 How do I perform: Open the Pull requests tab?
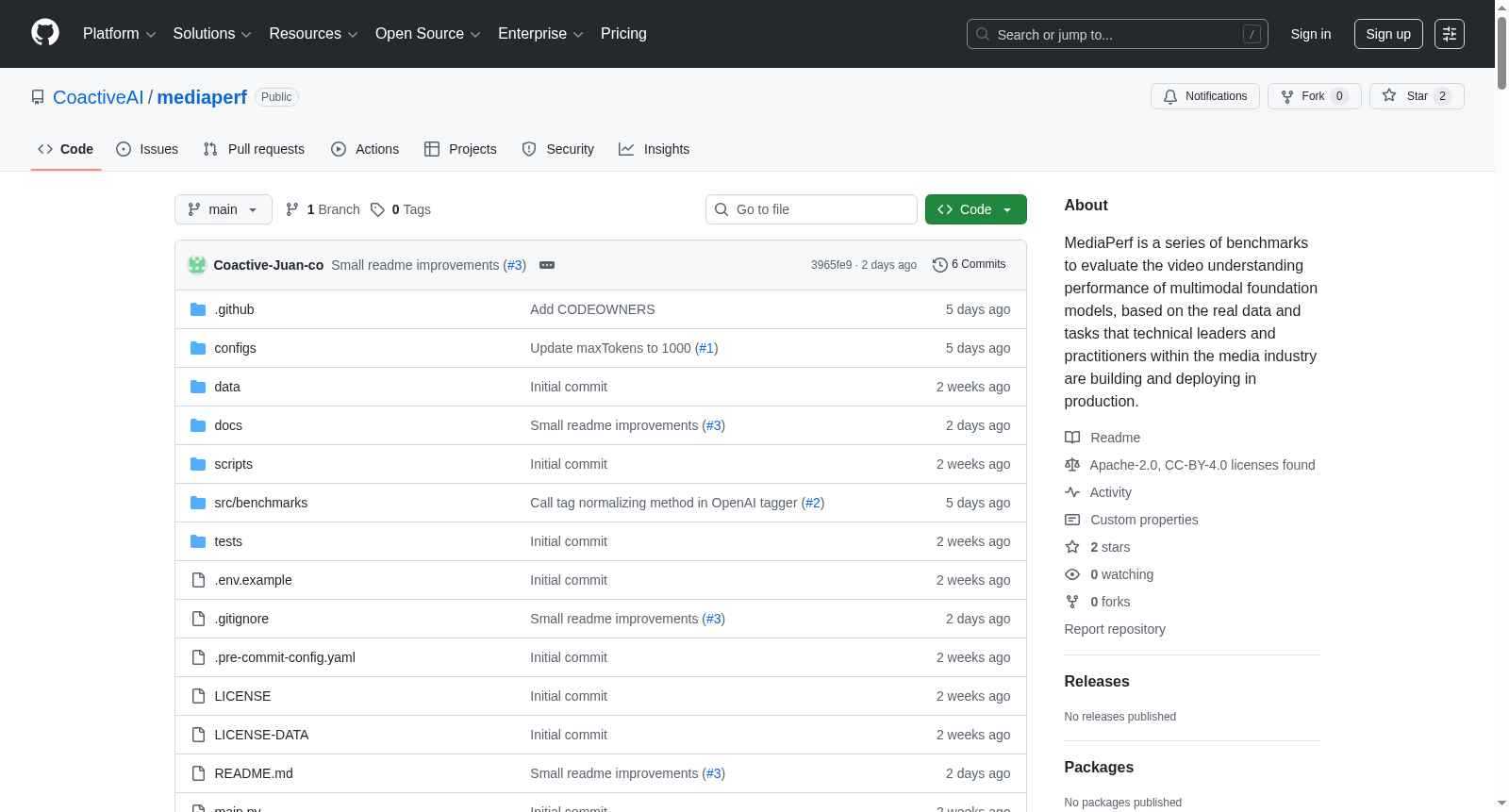coord(254,149)
